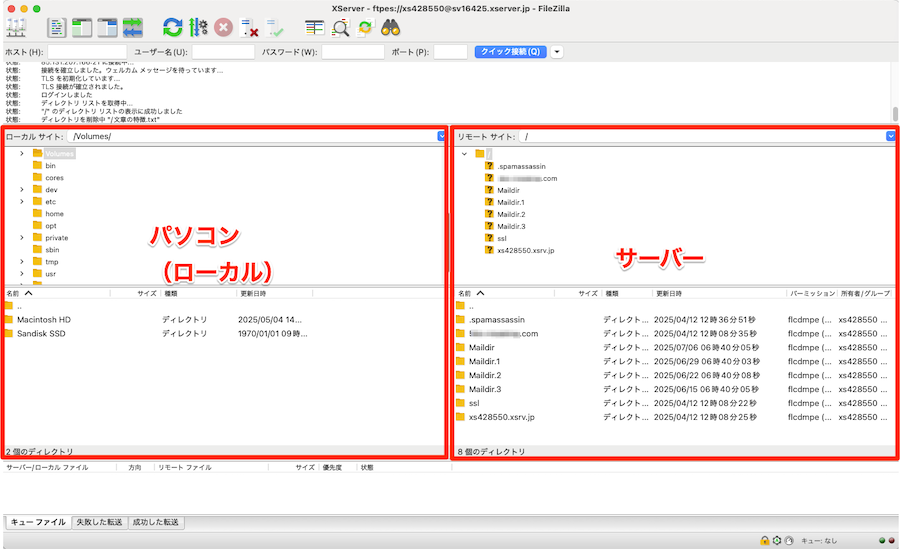Expand the usr folder in local tree
This screenshot has height=549, width=900.
tap(22, 274)
